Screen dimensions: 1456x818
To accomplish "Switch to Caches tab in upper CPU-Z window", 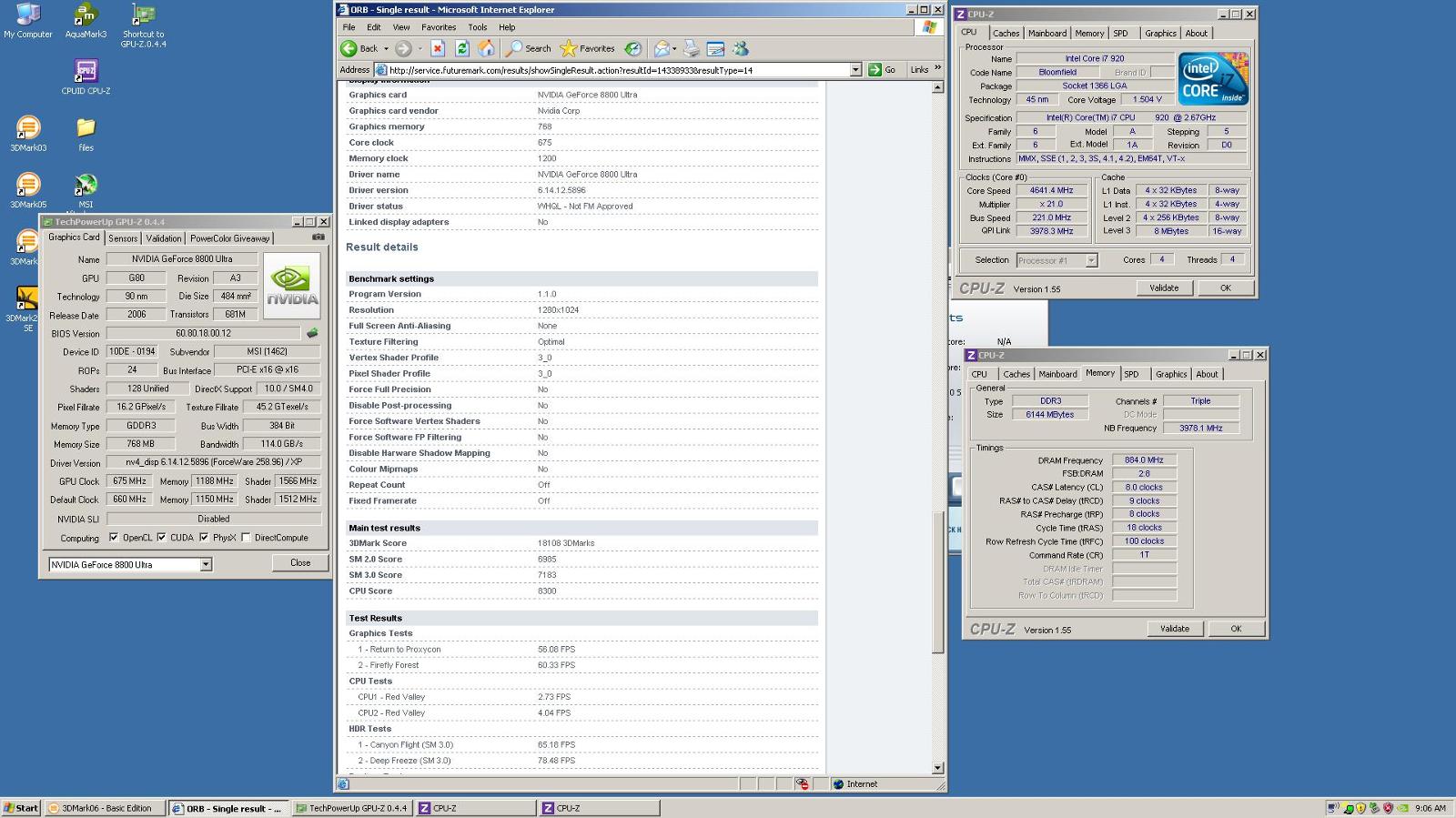I will pos(1006,33).
